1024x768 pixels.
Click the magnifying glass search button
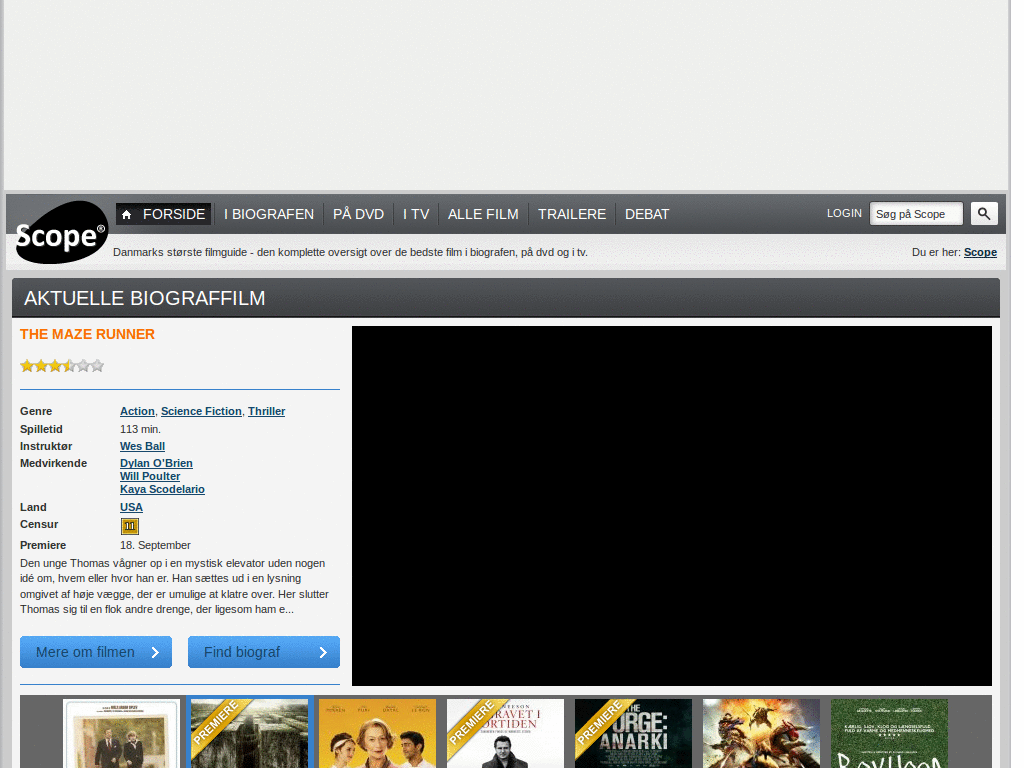[984, 214]
